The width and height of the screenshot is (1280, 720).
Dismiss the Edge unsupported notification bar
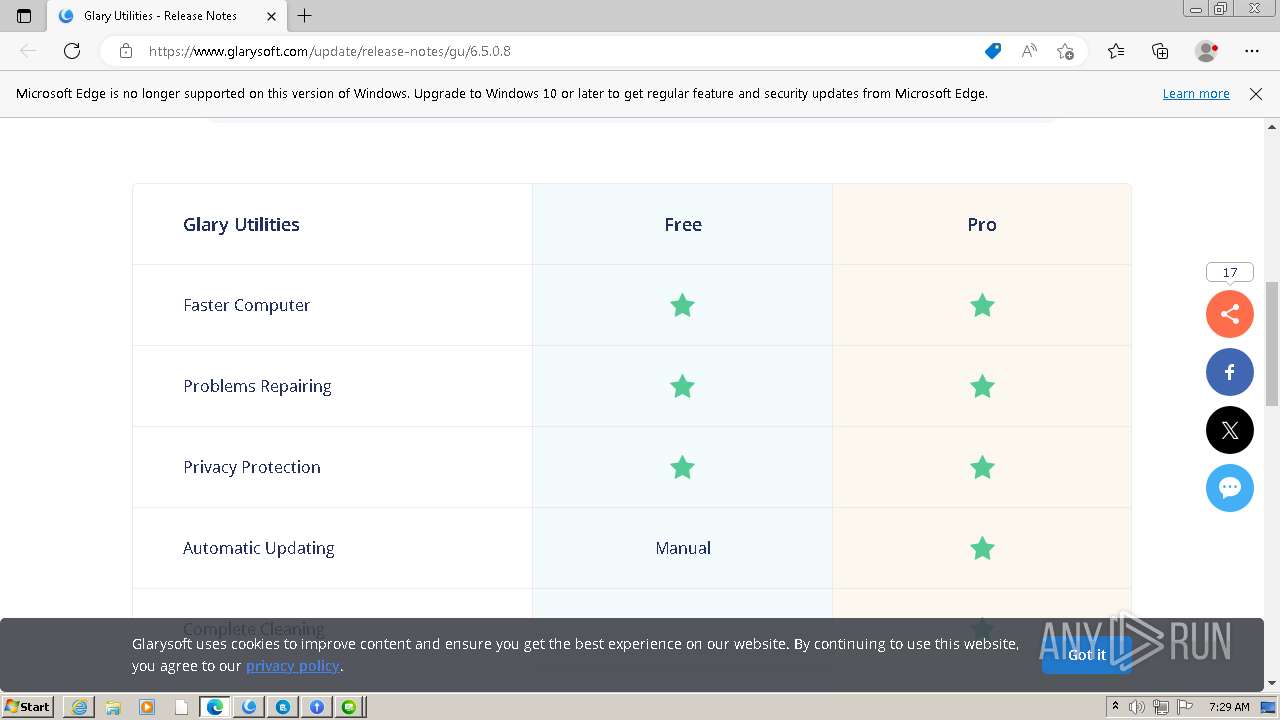pyautogui.click(x=1256, y=93)
